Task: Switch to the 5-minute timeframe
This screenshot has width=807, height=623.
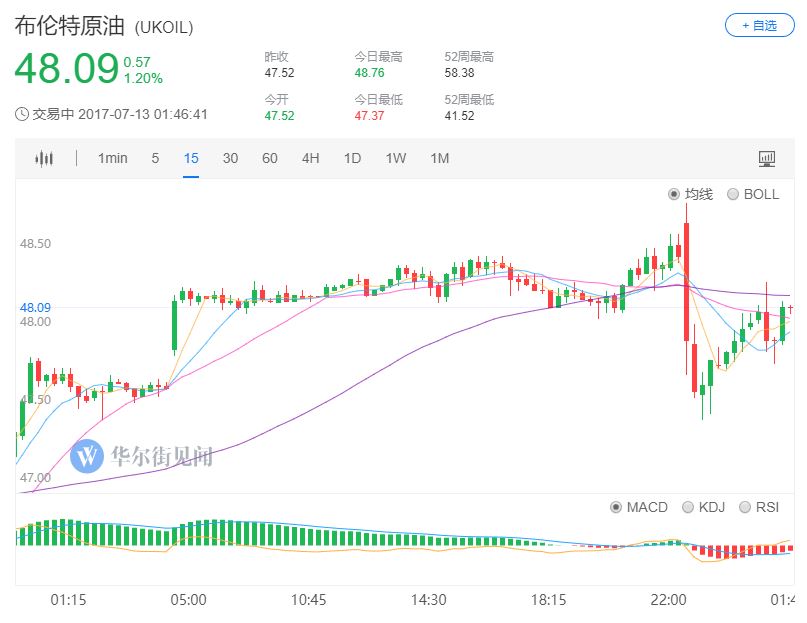Action: [x=155, y=158]
